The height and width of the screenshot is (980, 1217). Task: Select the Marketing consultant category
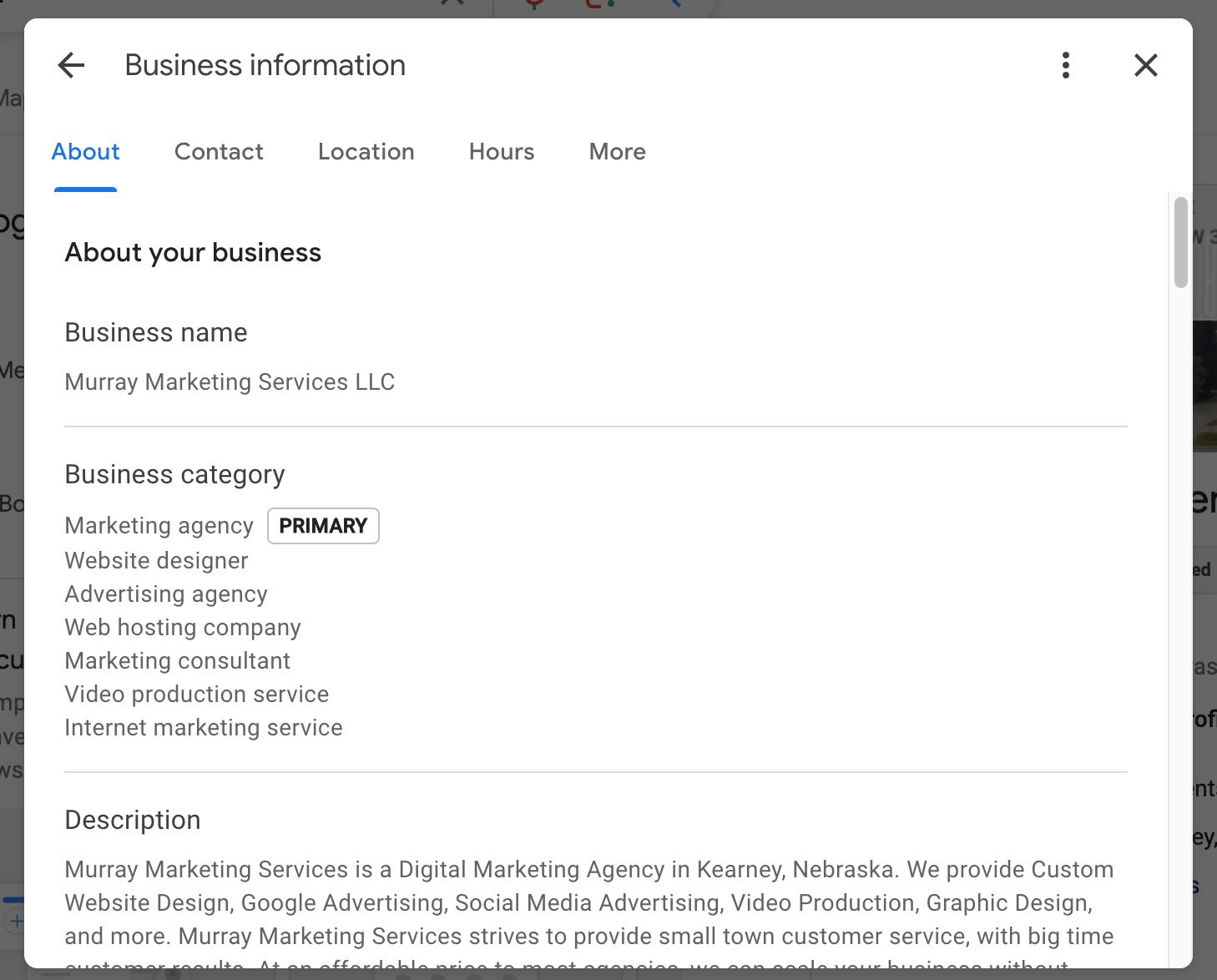point(178,661)
